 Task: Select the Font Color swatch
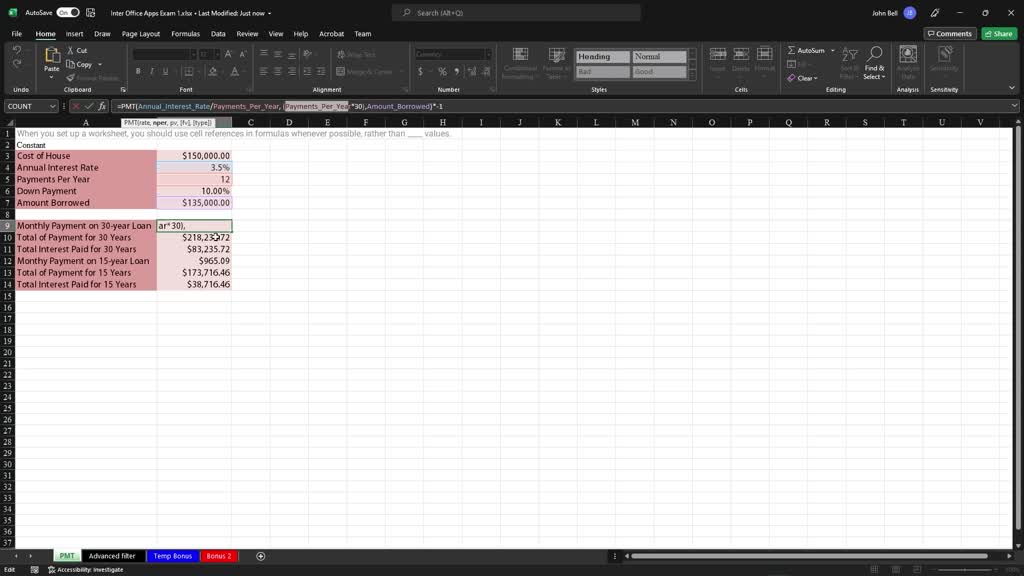coord(234,70)
